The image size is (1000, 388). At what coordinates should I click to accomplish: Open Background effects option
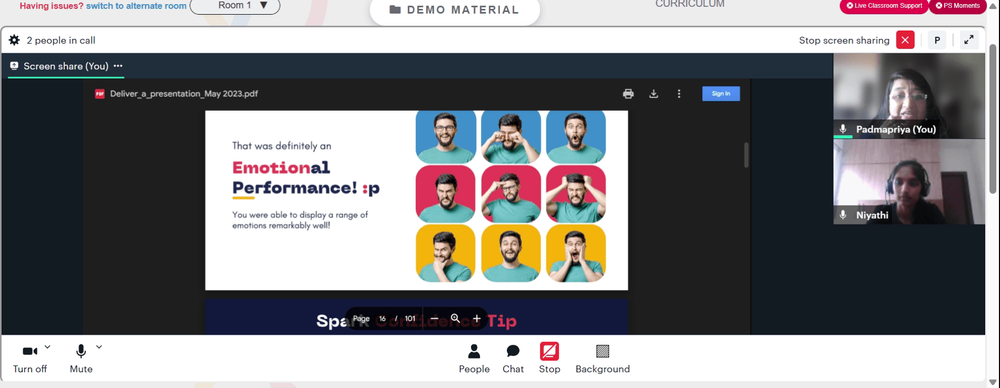tap(602, 359)
